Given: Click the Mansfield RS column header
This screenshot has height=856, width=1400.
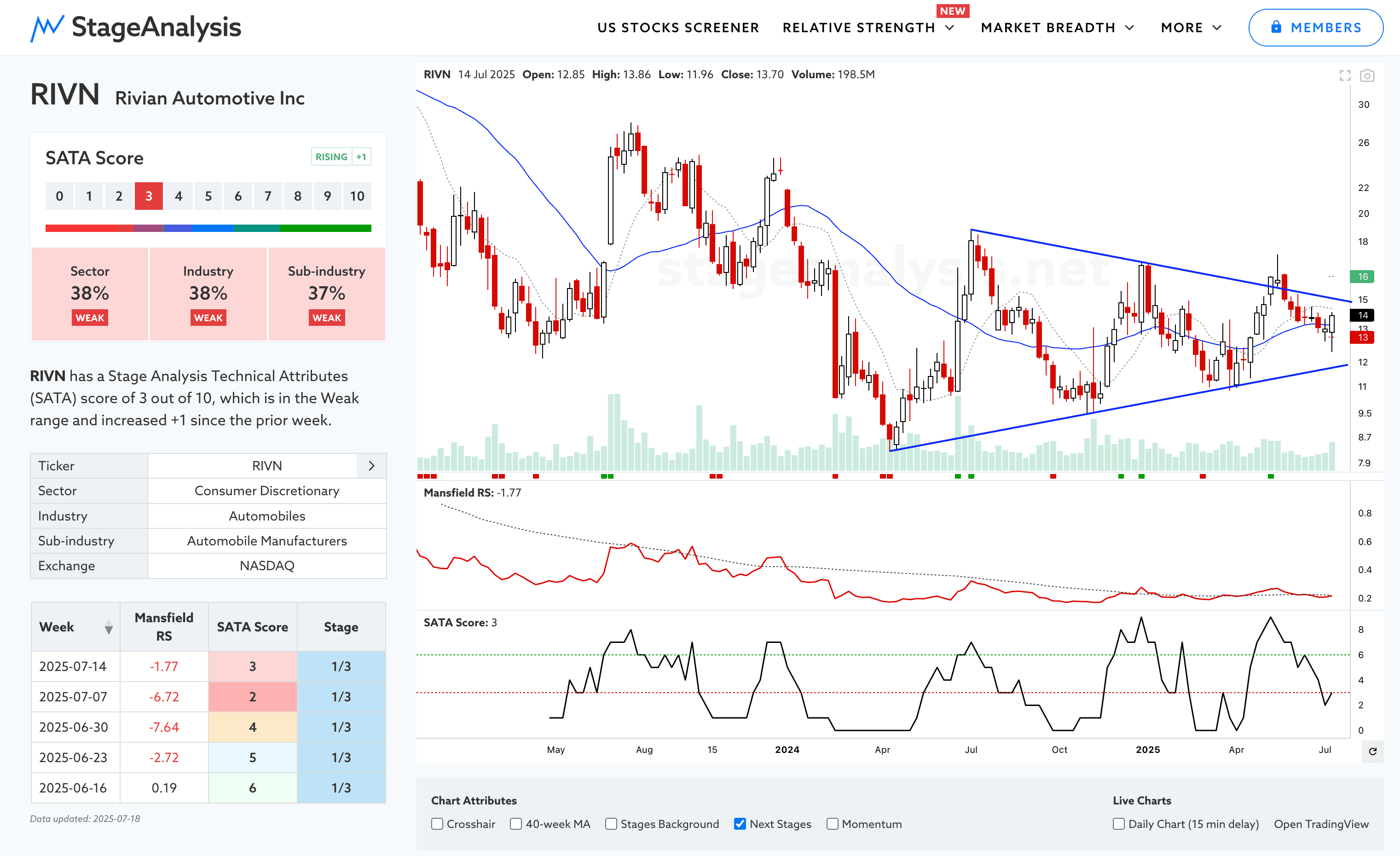Looking at the screenshot, I should click(x=164, y=627).
